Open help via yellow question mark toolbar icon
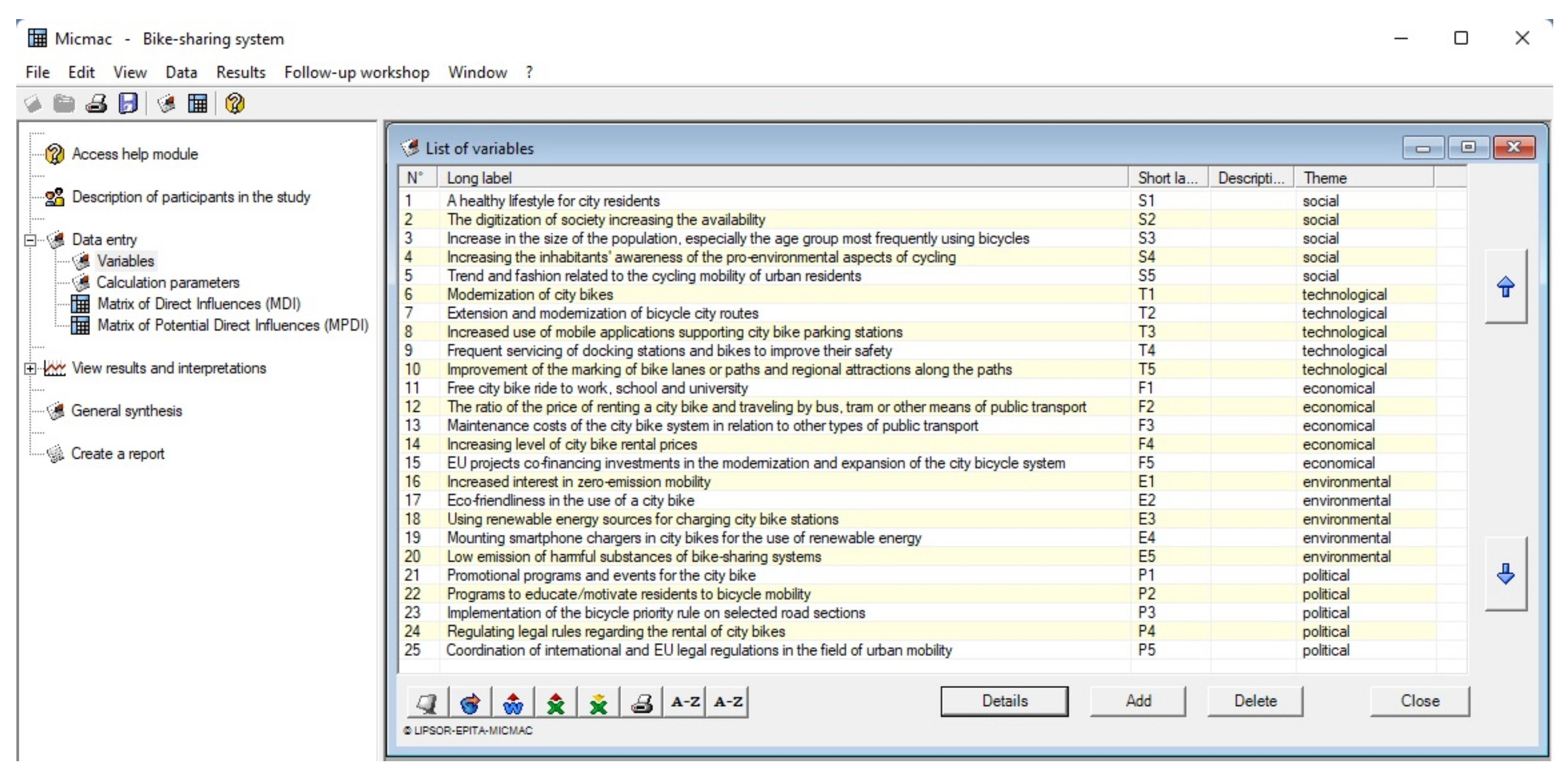Viewport: 1568px width, 775px height. pos(234,103)
